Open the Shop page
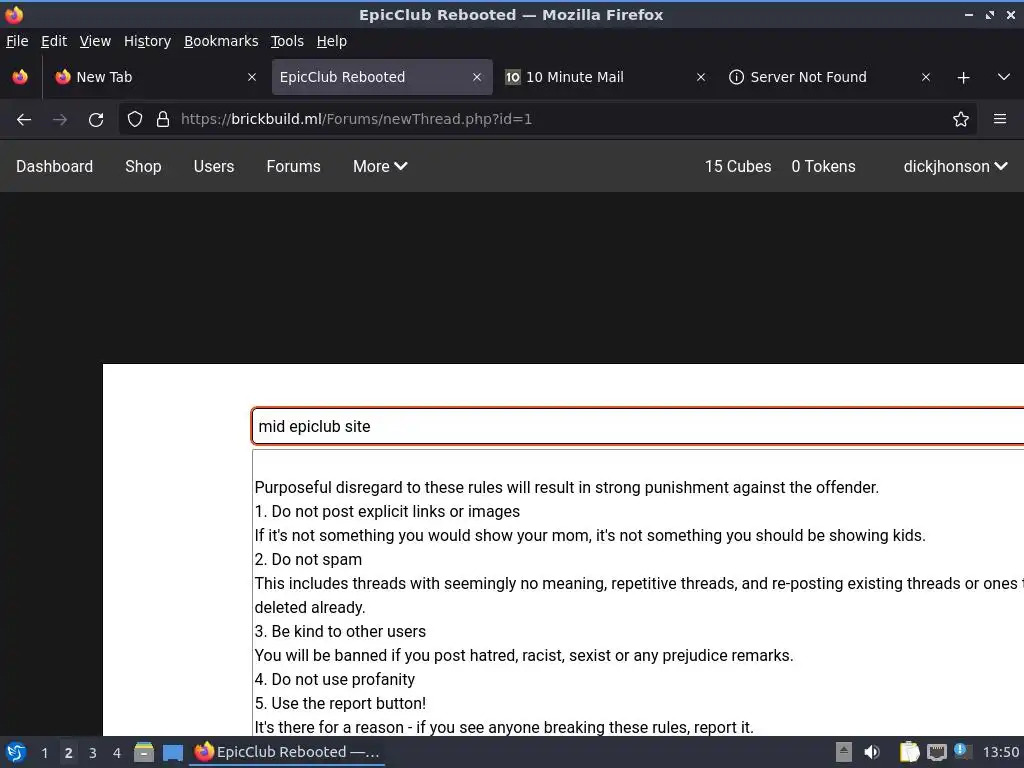Image resolution: width=1024 pixels, height=768 pixels. pyautogui.click(x=143, y=167)
